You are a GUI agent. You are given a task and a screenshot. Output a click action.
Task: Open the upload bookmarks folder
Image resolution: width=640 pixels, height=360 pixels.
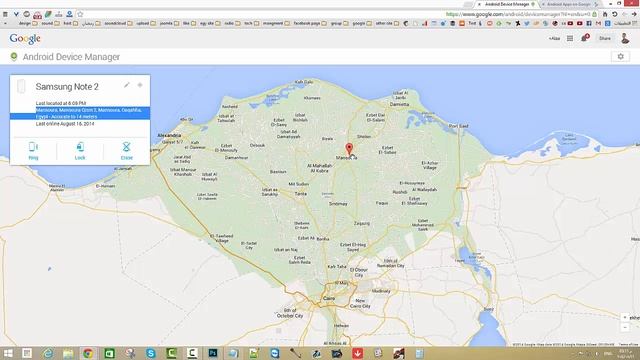pyautogui.click(x=146, y=24)
